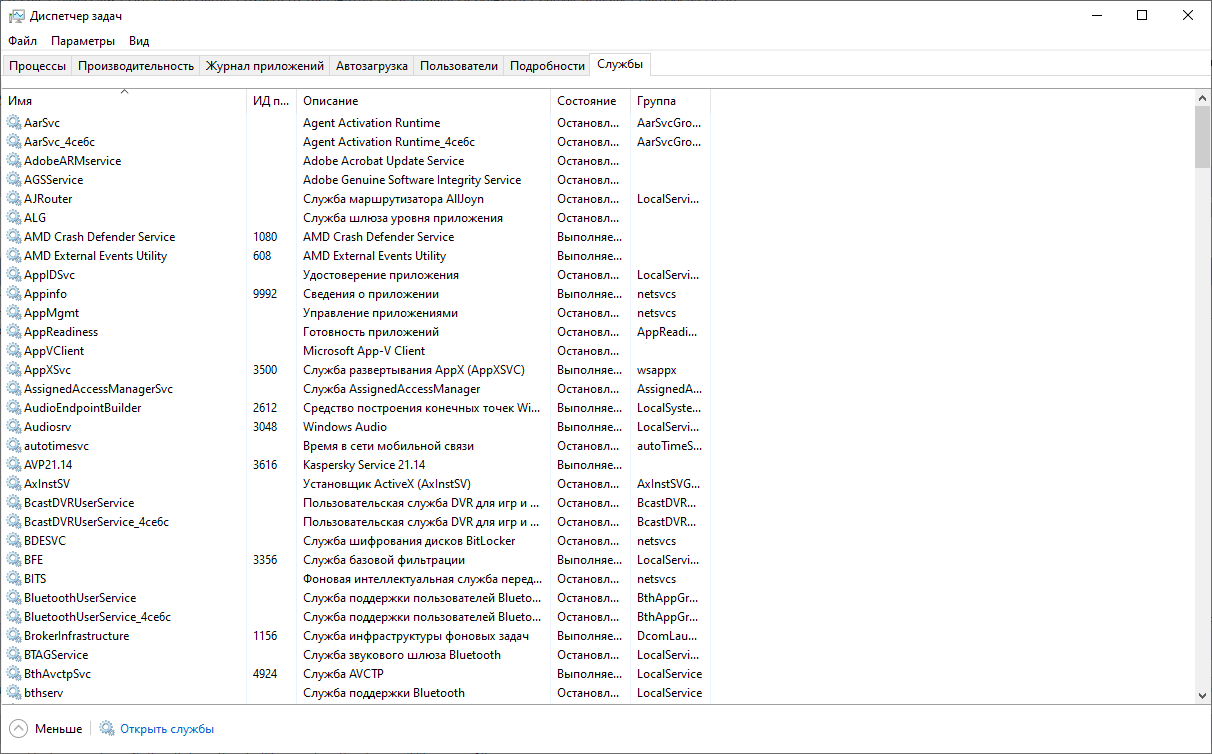Click the AppMgmt gear icon
The image size is (1212, 754).
[14, 313]
